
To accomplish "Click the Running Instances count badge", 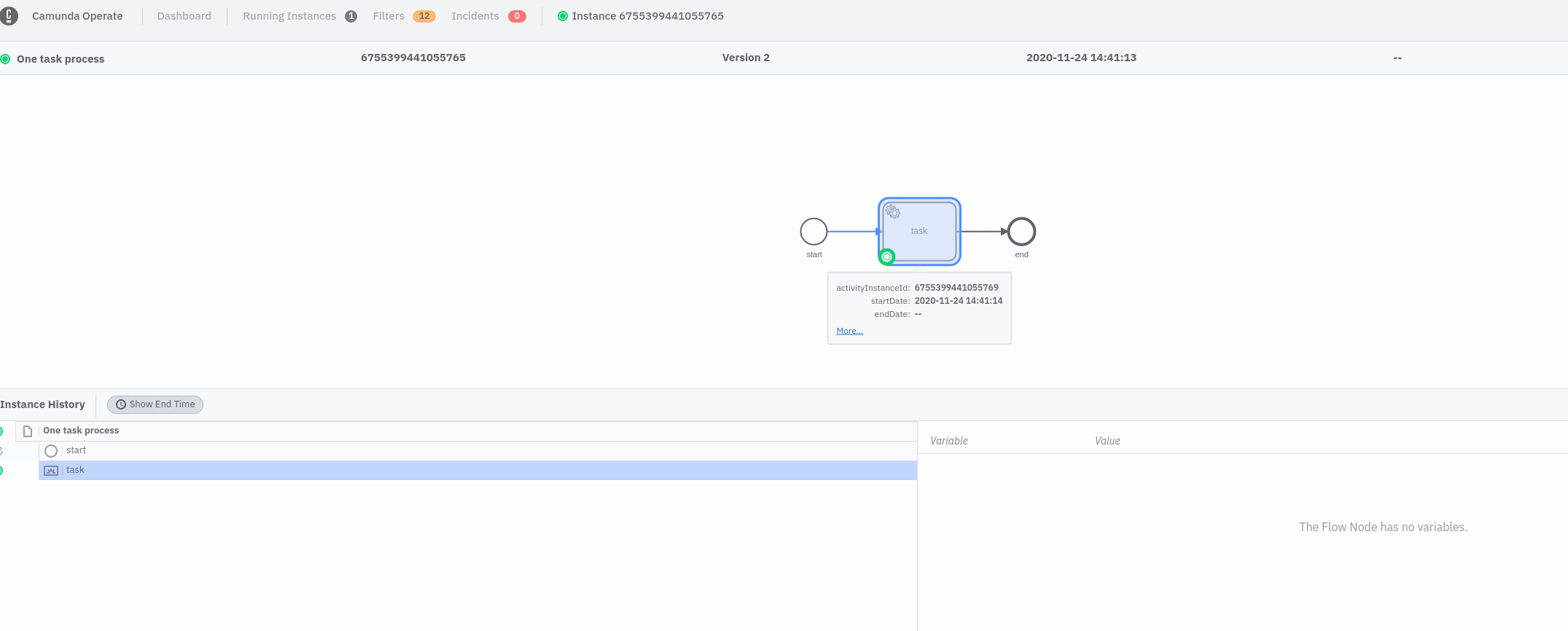I will (351, 16).
